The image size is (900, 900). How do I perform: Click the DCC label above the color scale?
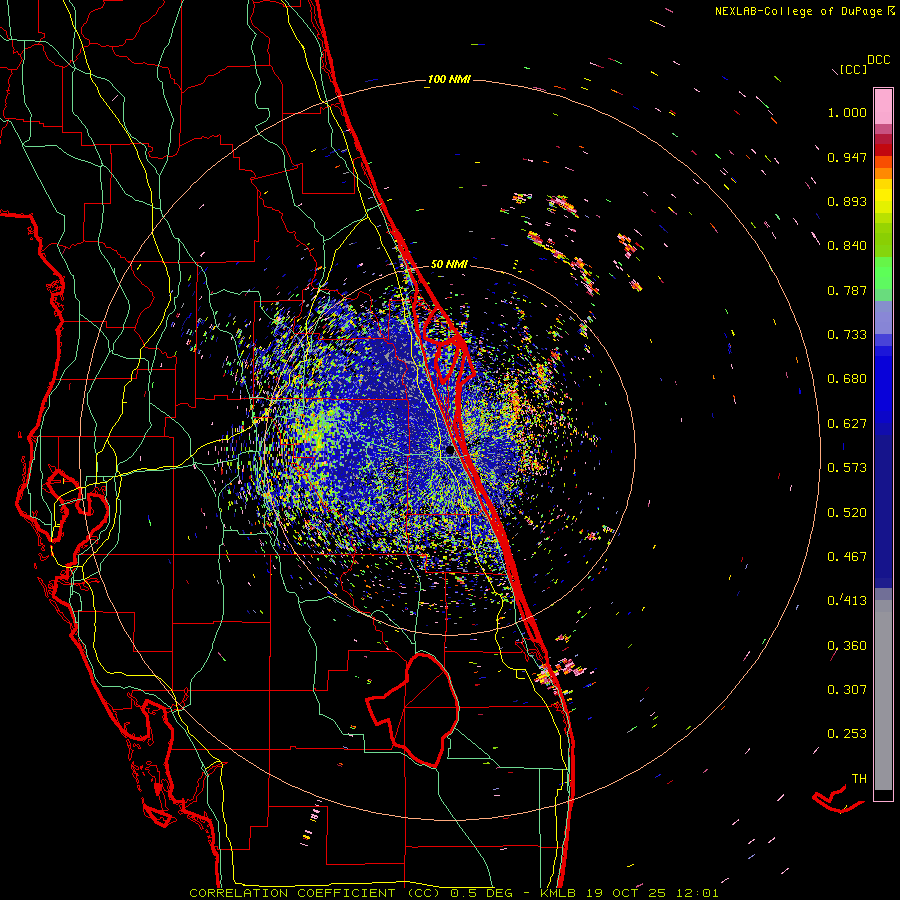pos(878,60)
